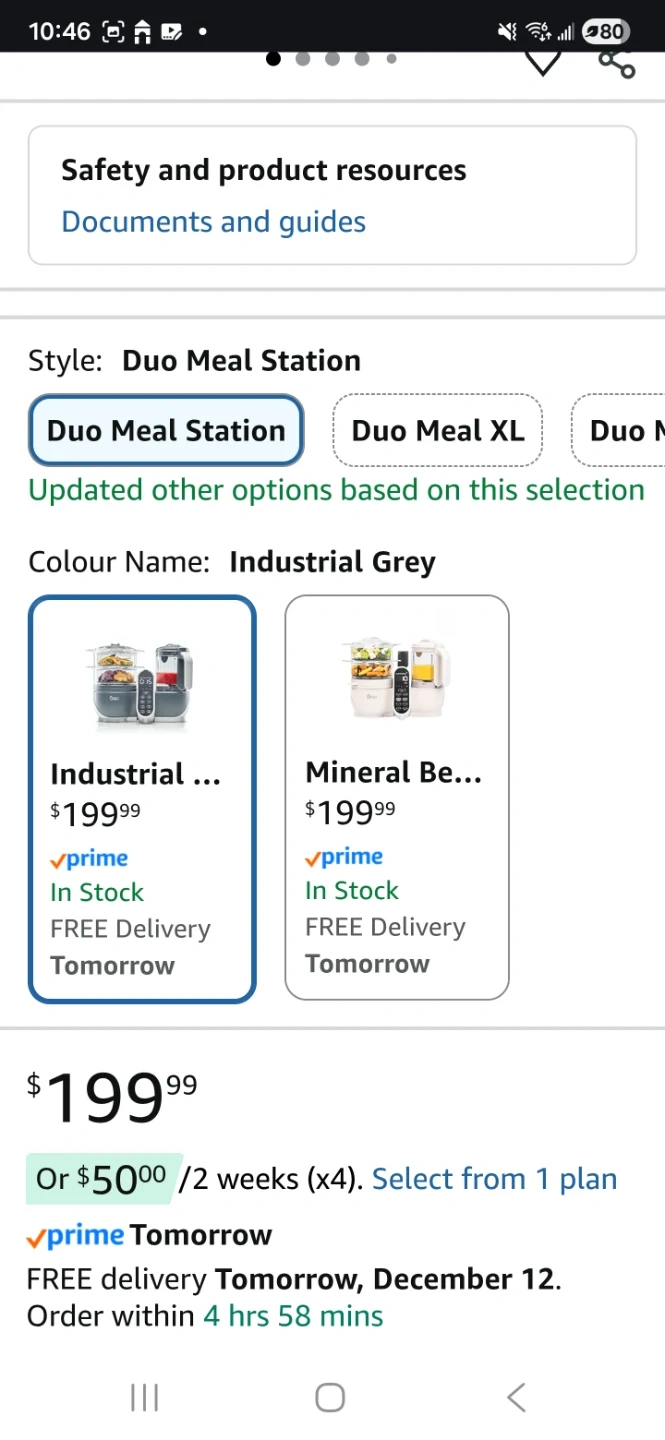Tap the Mineral Beige product thumbnail image

point(397,679)
